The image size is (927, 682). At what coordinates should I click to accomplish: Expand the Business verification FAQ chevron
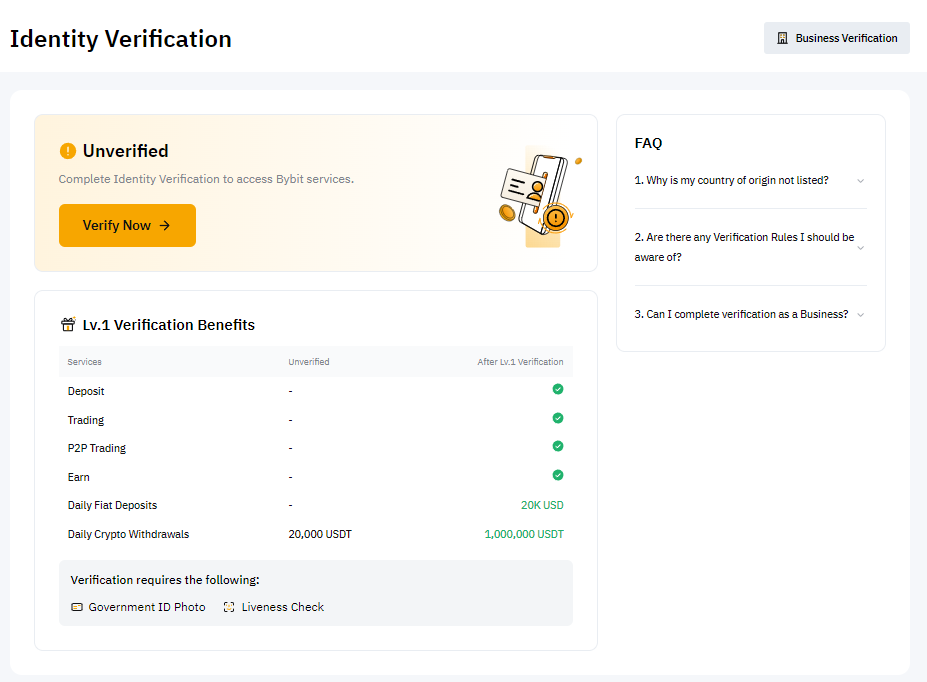click(861, 315)
